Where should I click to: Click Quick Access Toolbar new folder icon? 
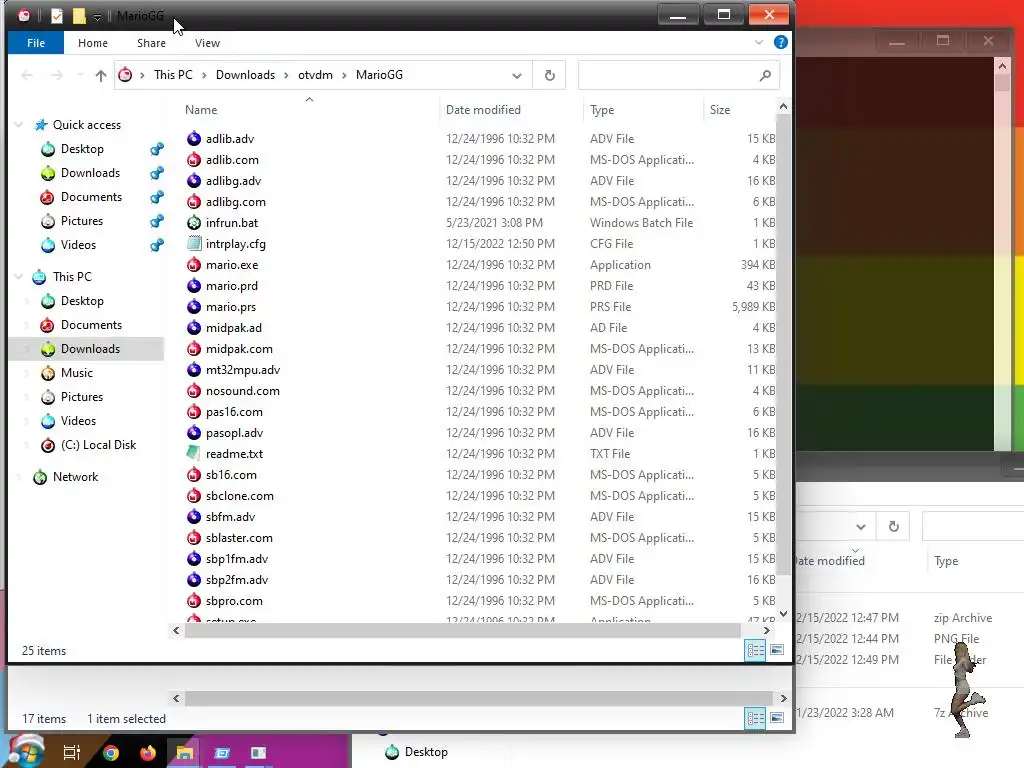79,16
